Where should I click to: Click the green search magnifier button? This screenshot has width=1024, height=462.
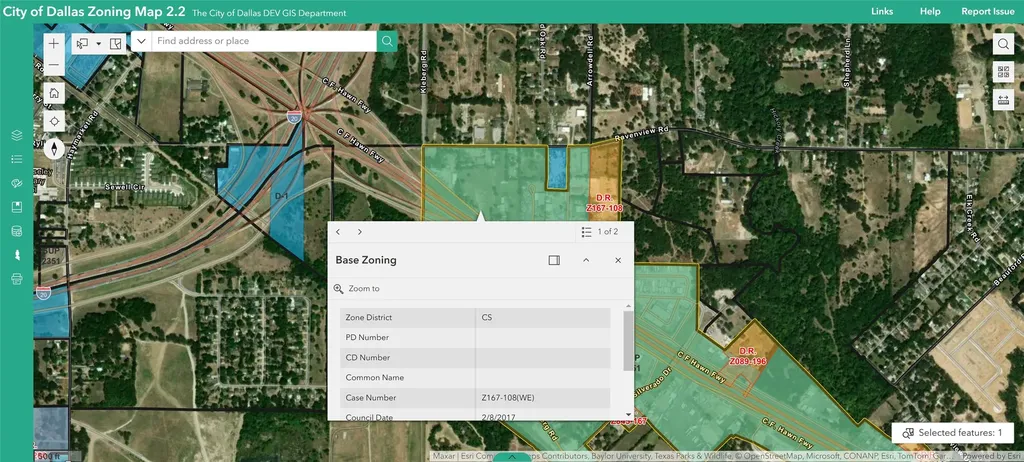[387, 41]
